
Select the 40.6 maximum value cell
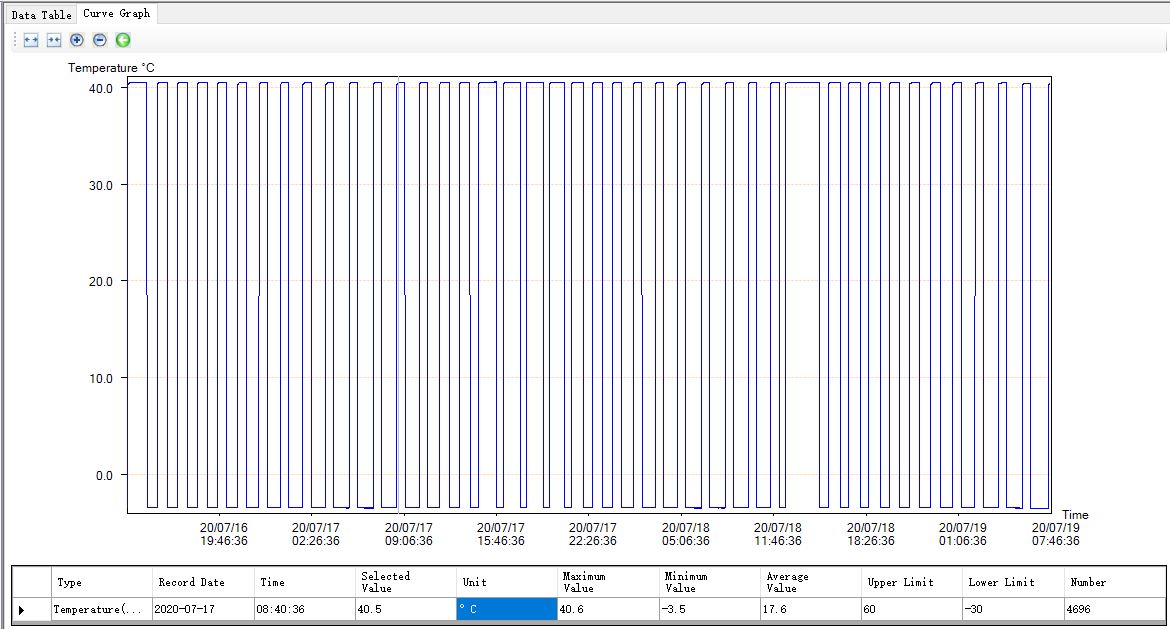(x=608, y=610)
